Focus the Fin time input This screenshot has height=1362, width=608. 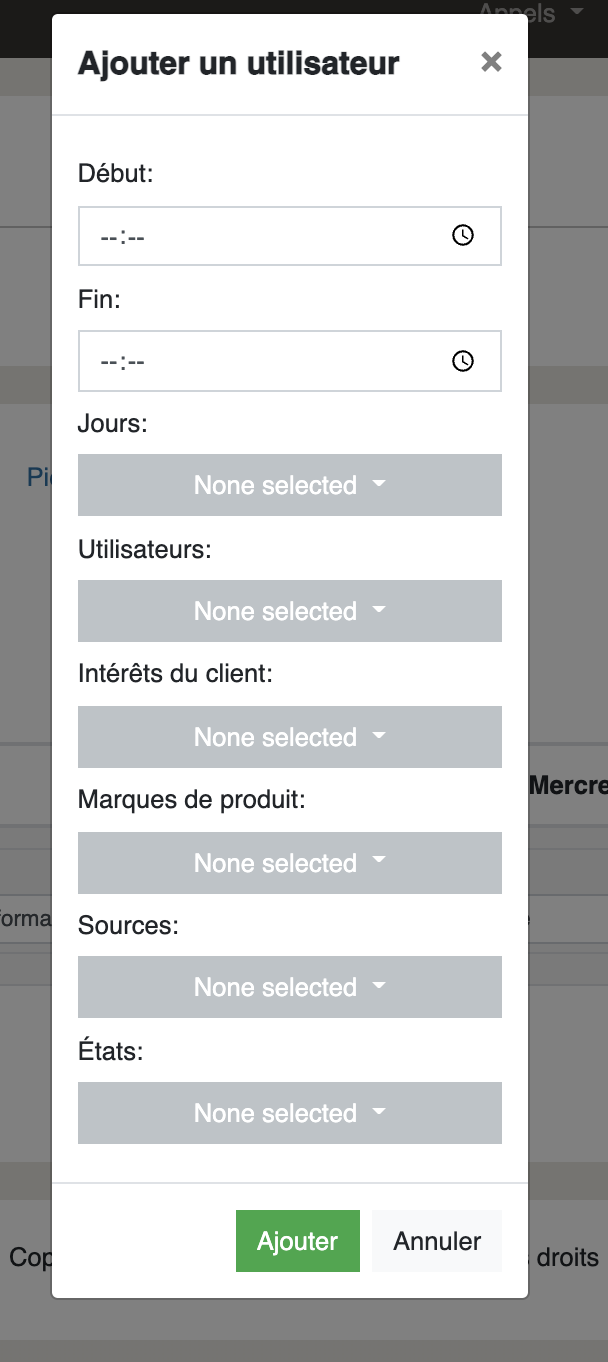pyautogui.click(x=290, y=361)
